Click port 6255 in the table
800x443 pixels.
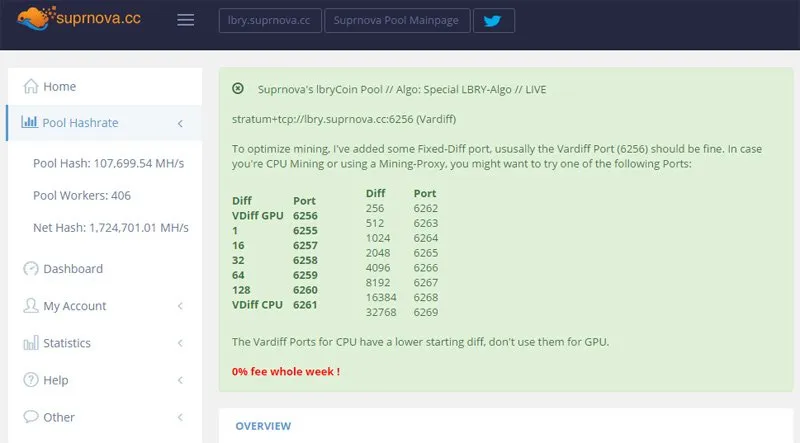pyautogui.click(x=305, y=230)
